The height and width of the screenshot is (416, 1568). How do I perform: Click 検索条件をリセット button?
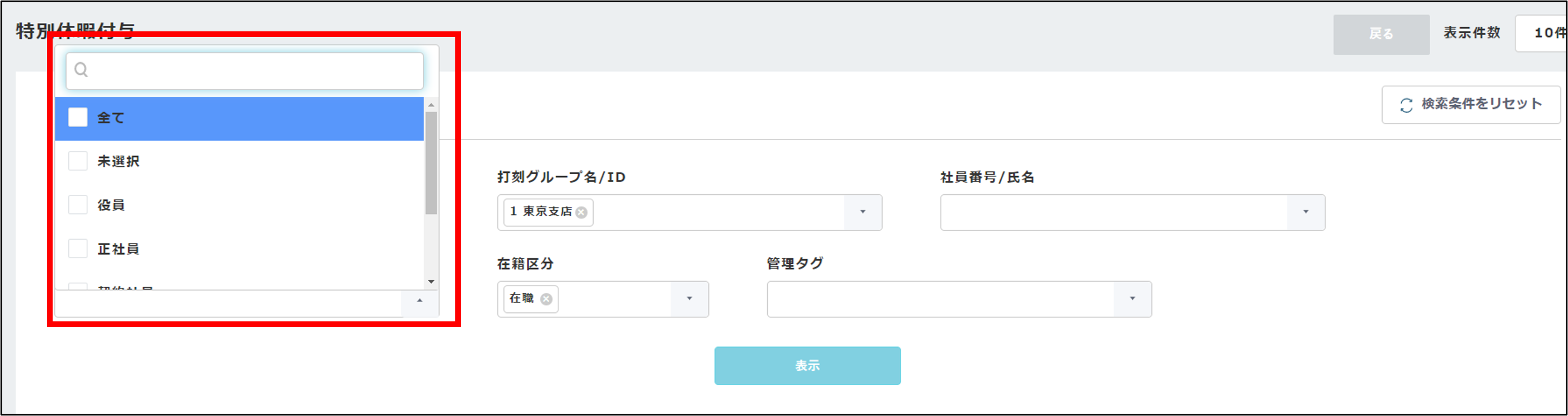(1471, 105)
